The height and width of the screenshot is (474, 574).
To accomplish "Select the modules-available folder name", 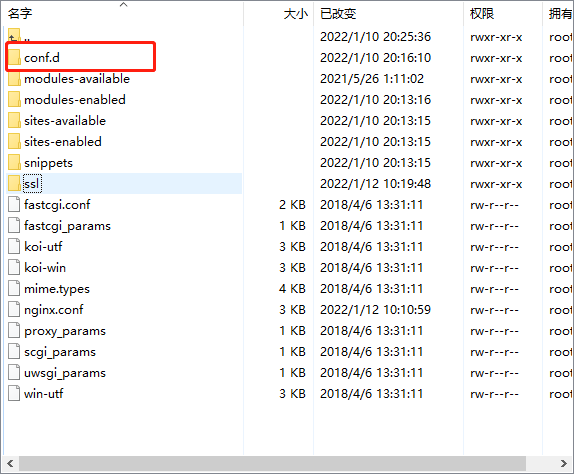I will coord(77,79).
